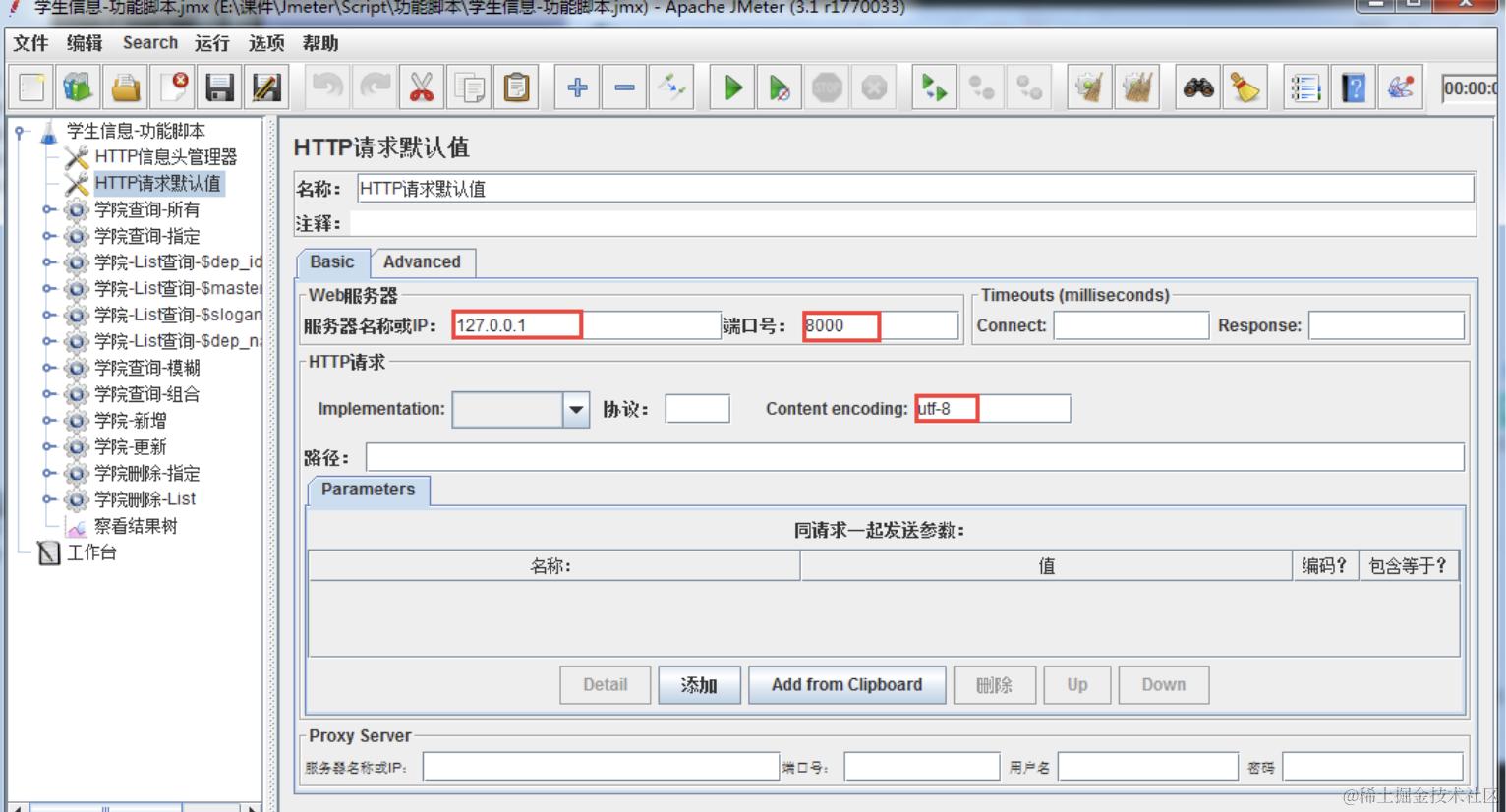Collapse all nodes with the minus icon
The image size is (1506, 812).
(x=624, y=87)
